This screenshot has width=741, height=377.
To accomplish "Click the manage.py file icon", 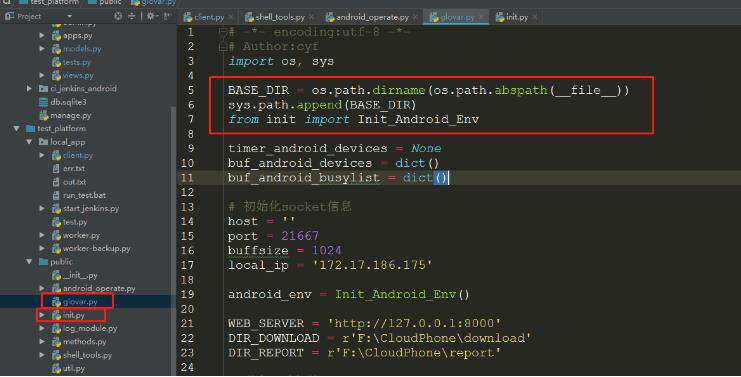I will click(44, 115).
